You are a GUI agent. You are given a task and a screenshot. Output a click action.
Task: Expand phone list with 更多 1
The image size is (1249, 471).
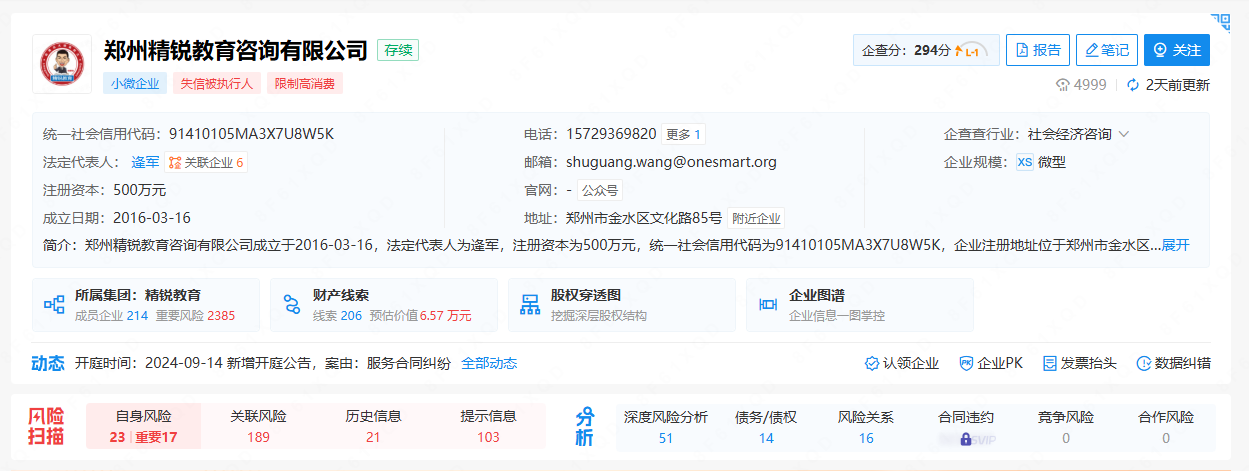684,134
